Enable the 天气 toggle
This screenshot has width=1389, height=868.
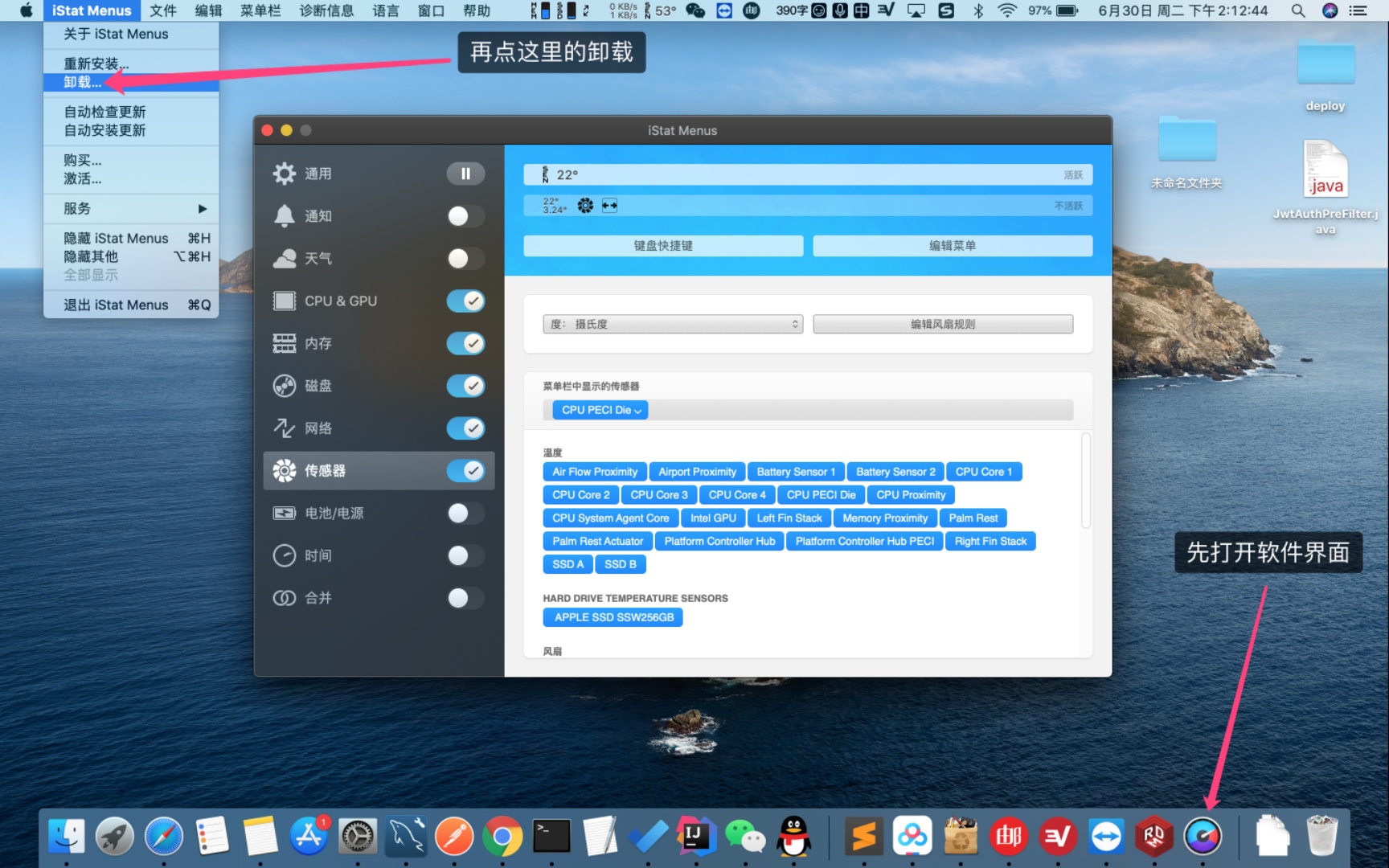coord(465,259)
